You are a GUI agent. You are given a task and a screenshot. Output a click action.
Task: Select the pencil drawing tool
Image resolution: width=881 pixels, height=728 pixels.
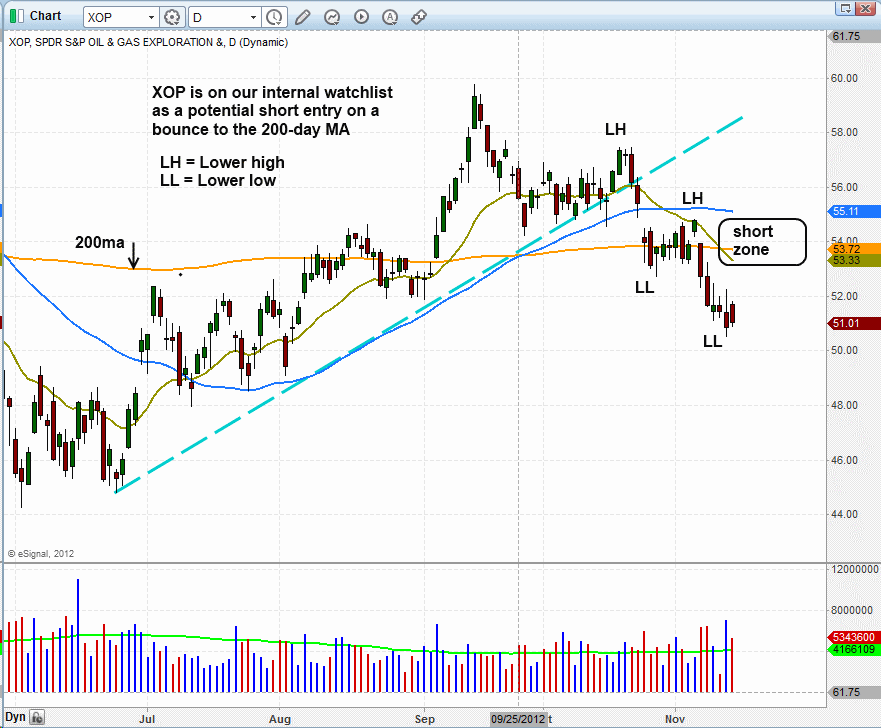click(302, 17)
